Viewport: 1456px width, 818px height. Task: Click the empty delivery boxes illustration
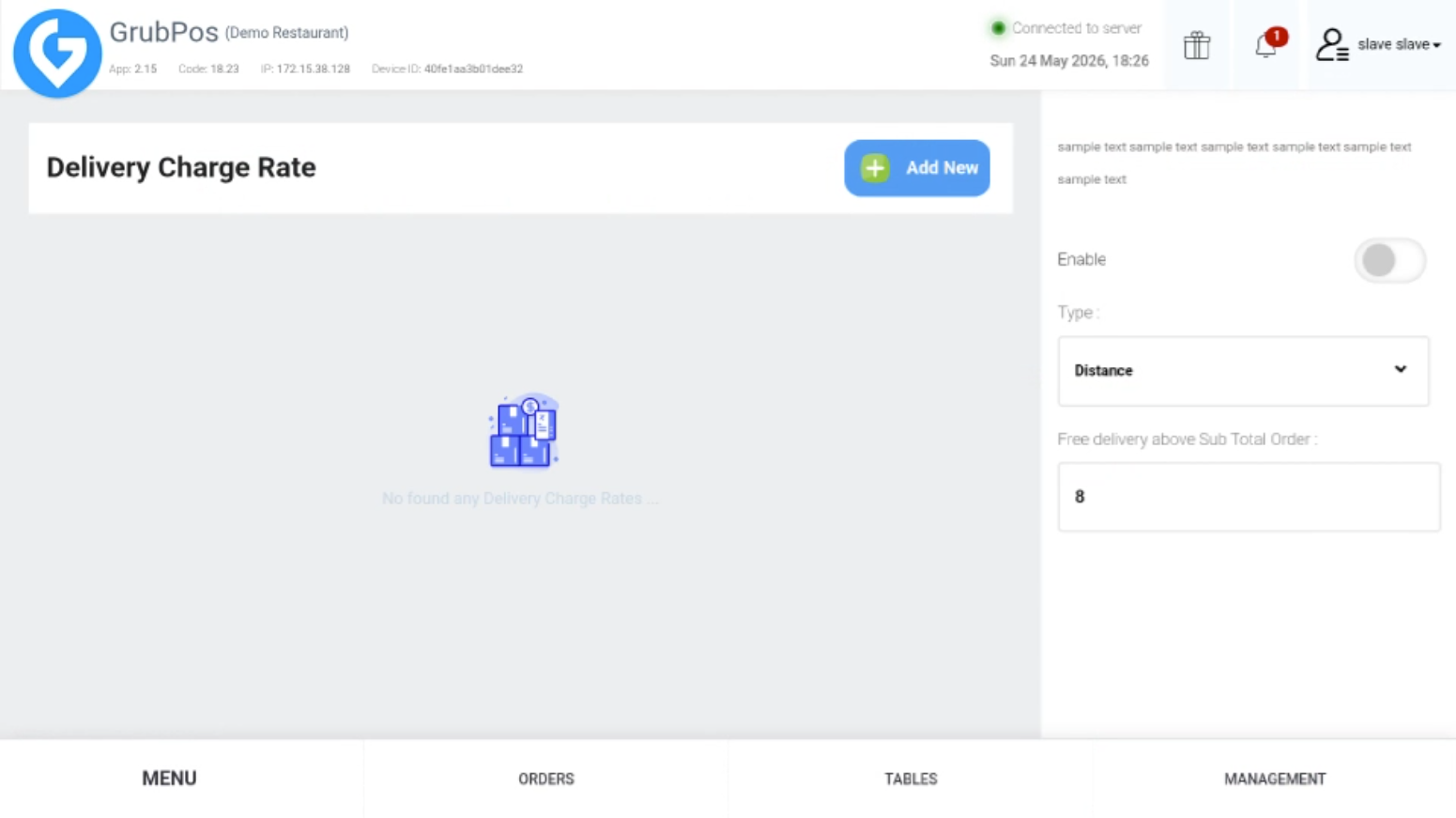tap(524, 430)
